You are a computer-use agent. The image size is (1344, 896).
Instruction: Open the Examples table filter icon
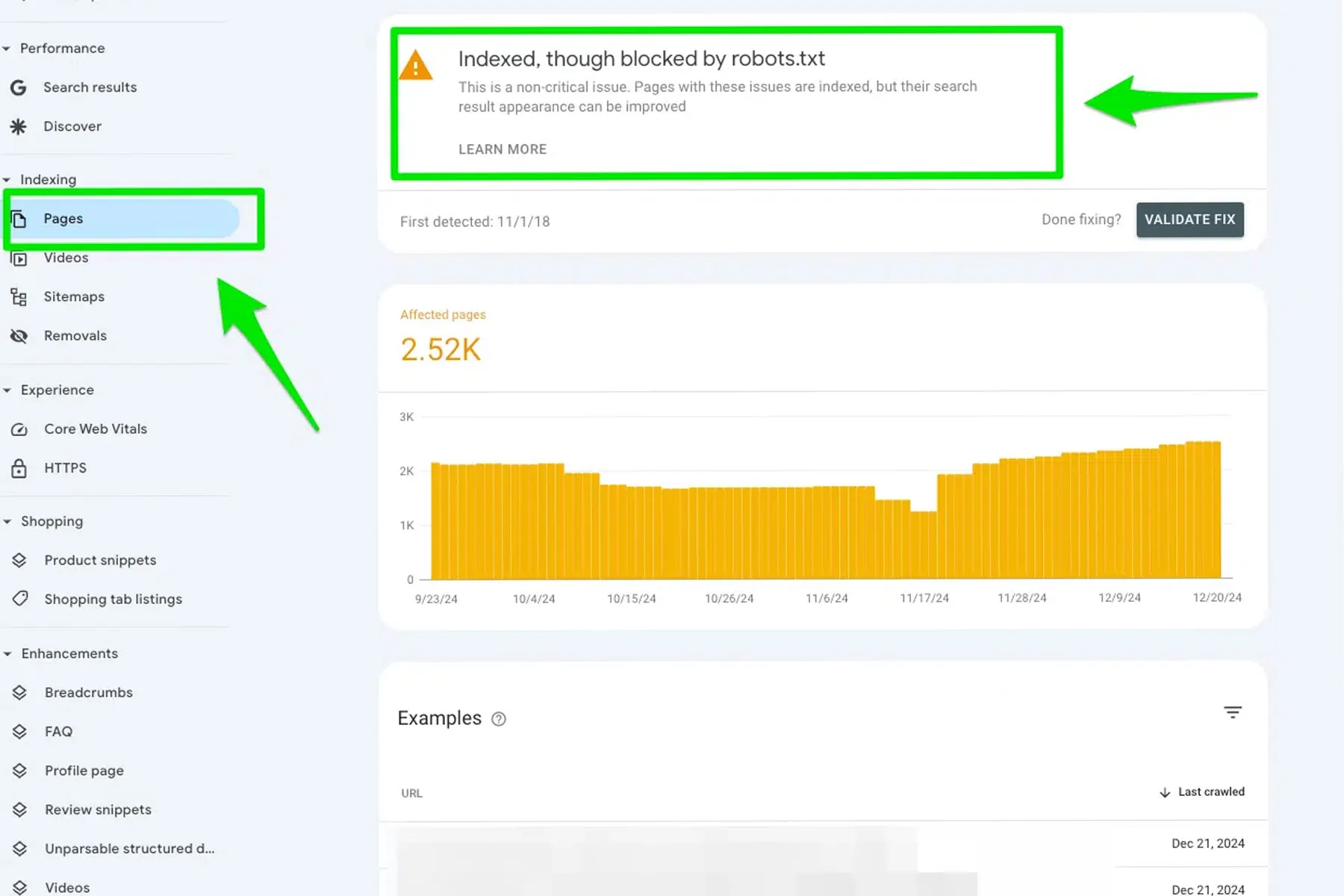pos(1233,712)
